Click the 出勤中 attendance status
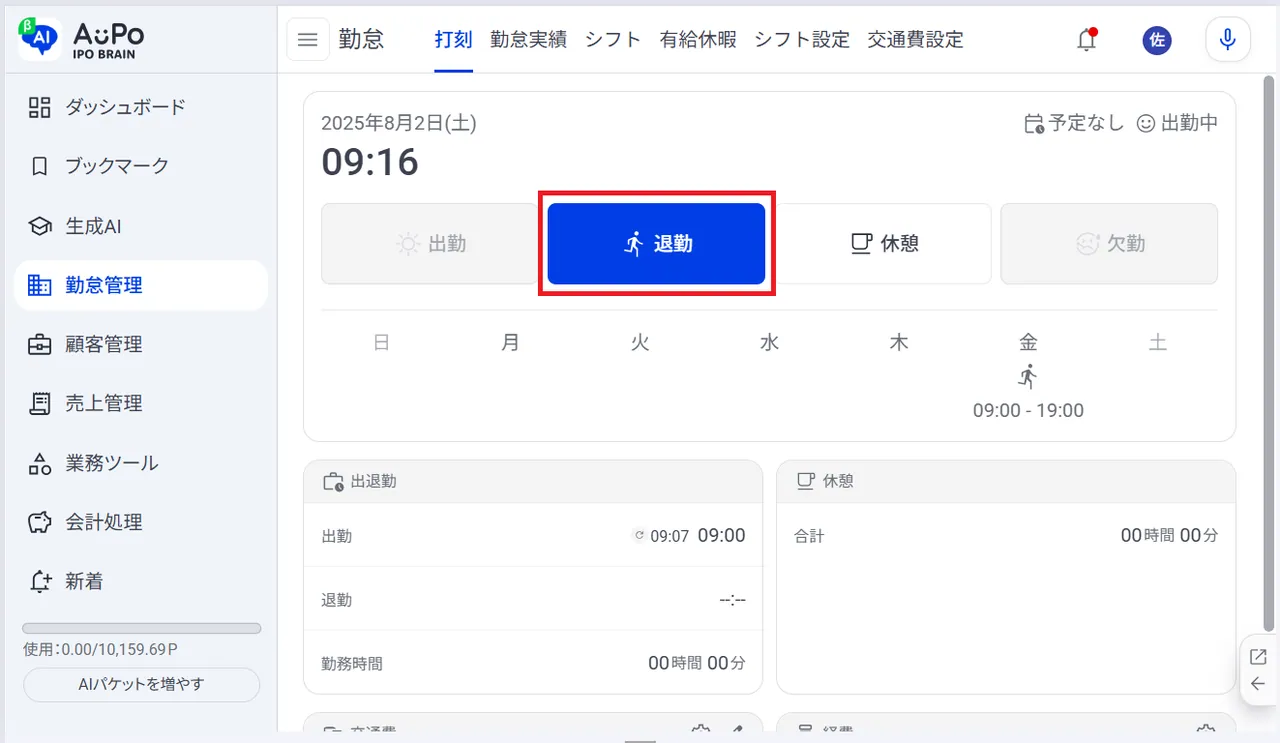Viewport: 1280px width, 743px height. click(x=1178, y=123)
